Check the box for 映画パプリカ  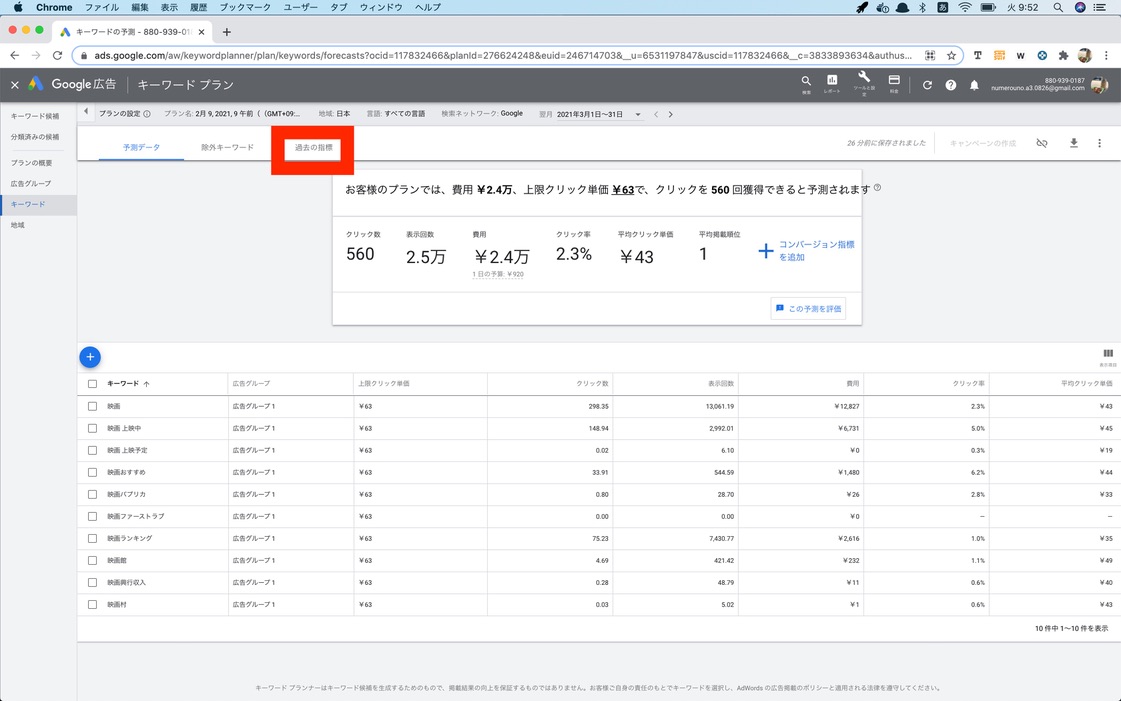92,494
